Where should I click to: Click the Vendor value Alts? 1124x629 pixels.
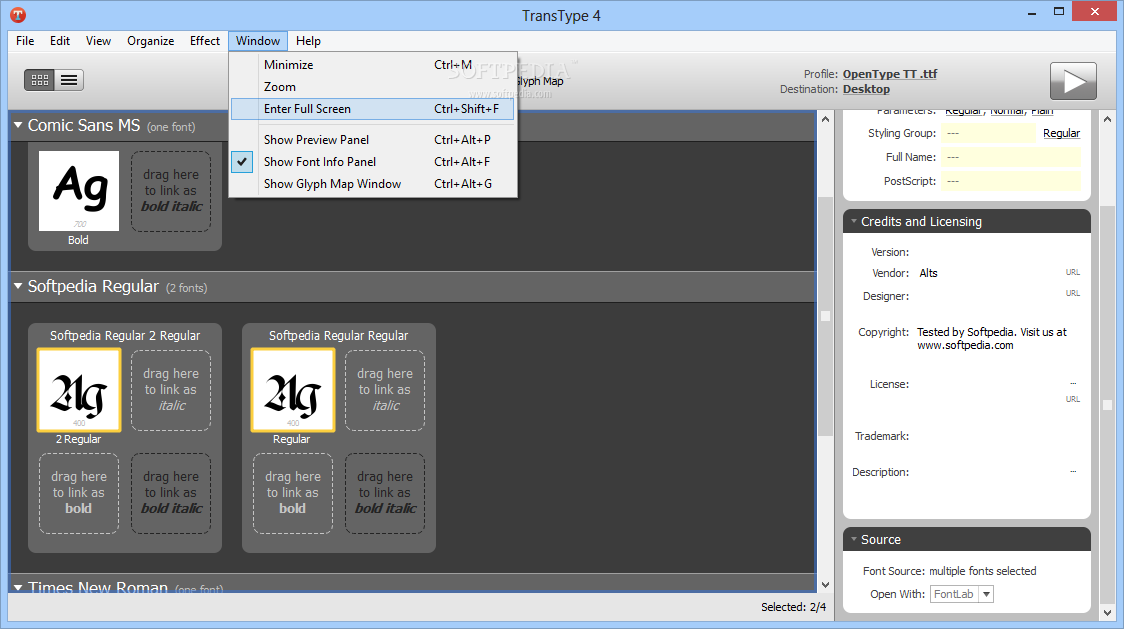928,273
